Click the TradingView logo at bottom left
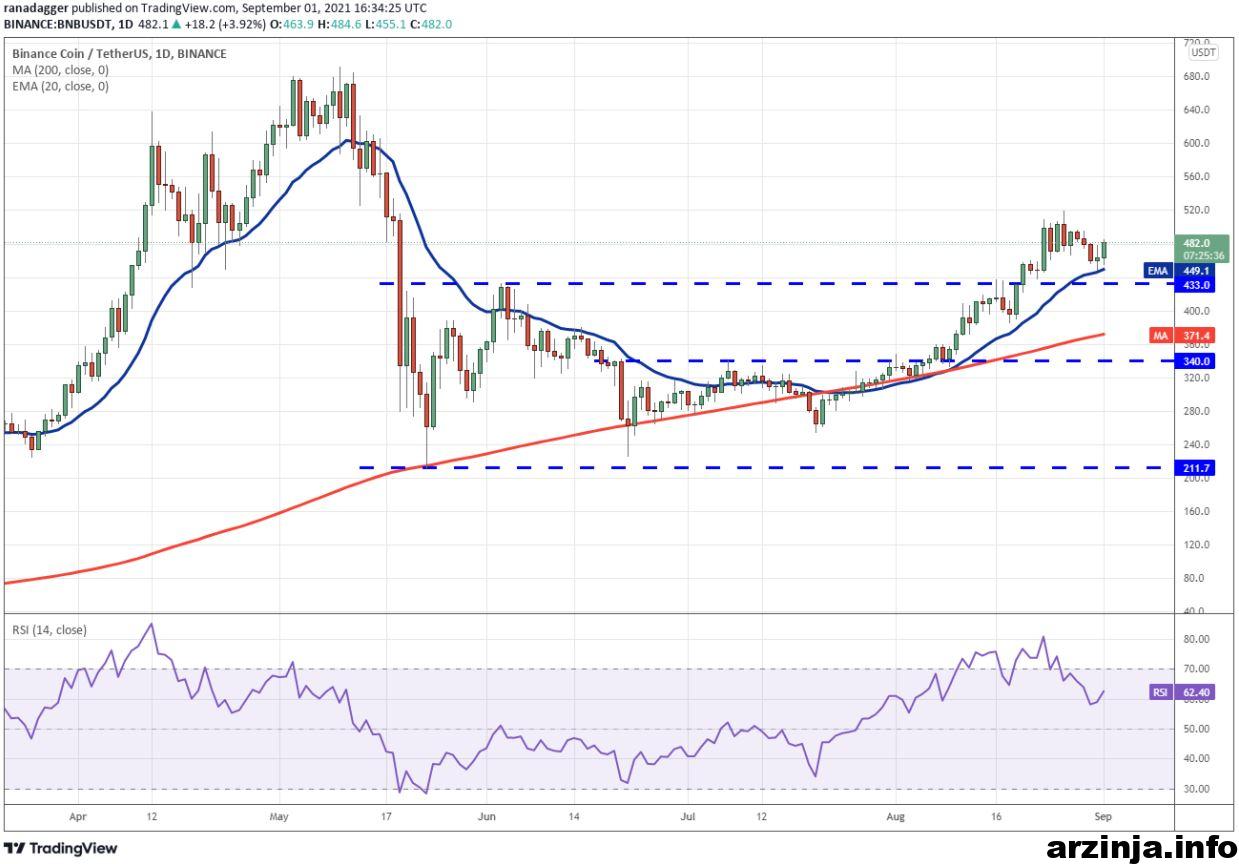Image resolution: width=1239 pixels, height=864 pixels. pyautogui.click(x=62, y=848)
